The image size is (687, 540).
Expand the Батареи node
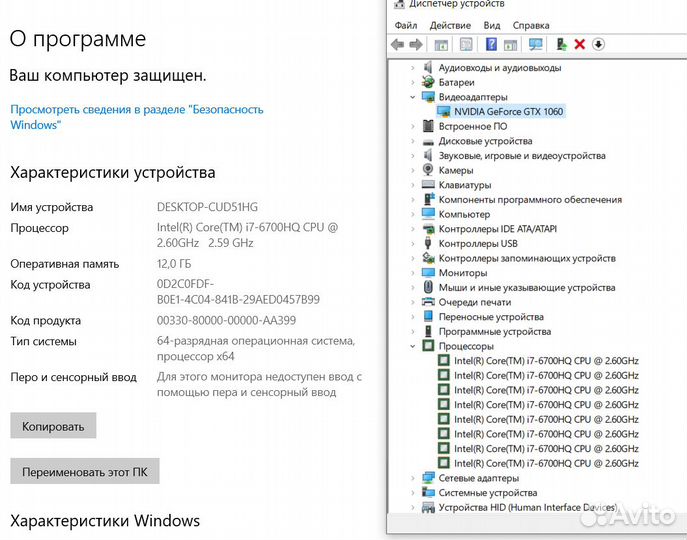pos(412,82)
